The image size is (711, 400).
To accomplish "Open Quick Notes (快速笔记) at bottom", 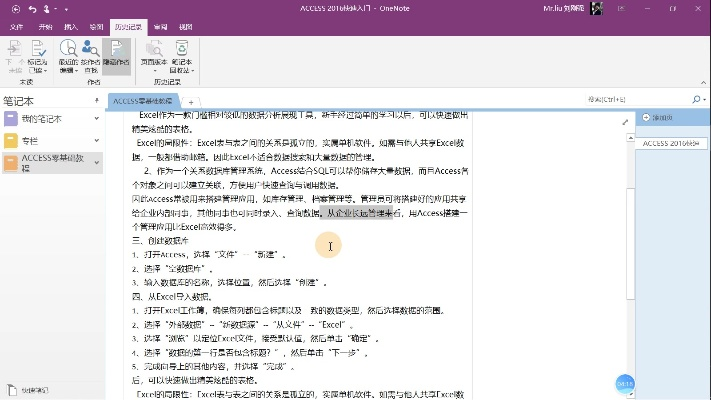I will click(x=27, y=390).
